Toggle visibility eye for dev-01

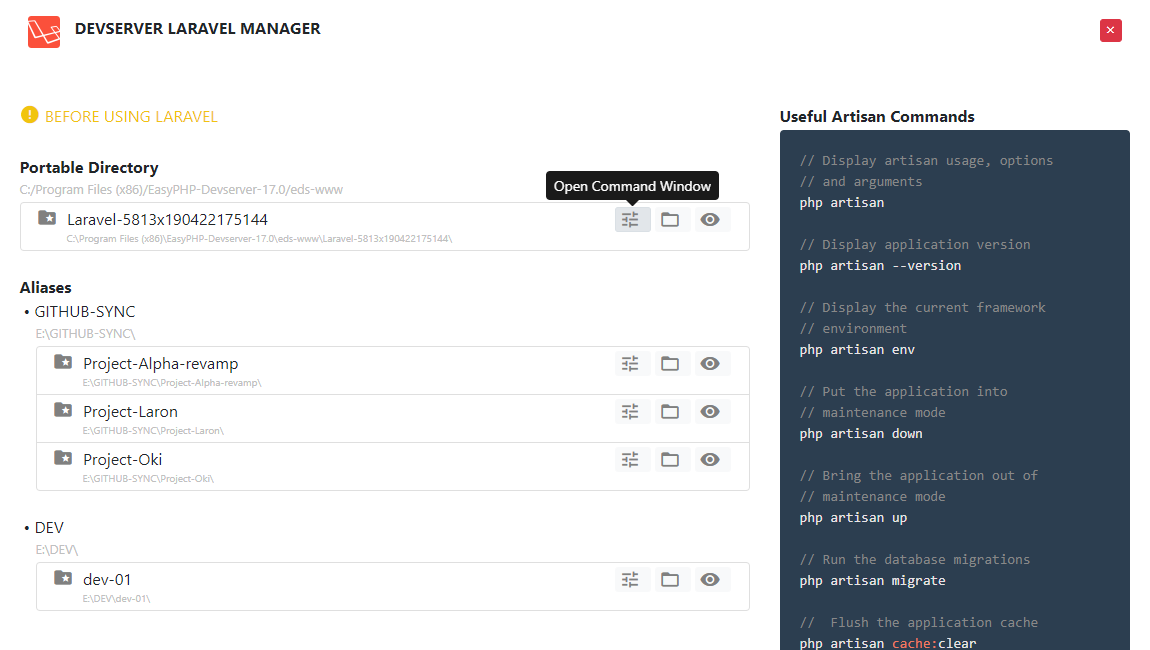[x=710, y=579]
